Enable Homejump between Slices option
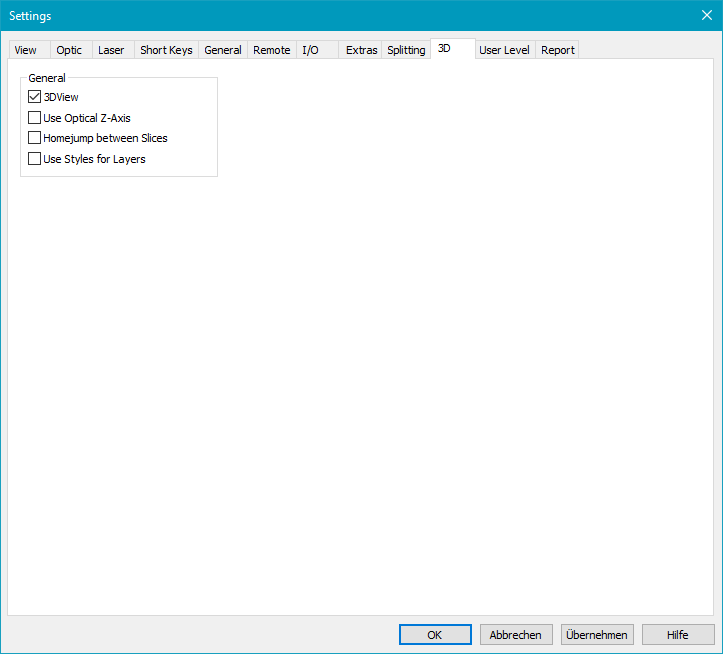Viewport: 723px width, 654px height. click(35, 138)
